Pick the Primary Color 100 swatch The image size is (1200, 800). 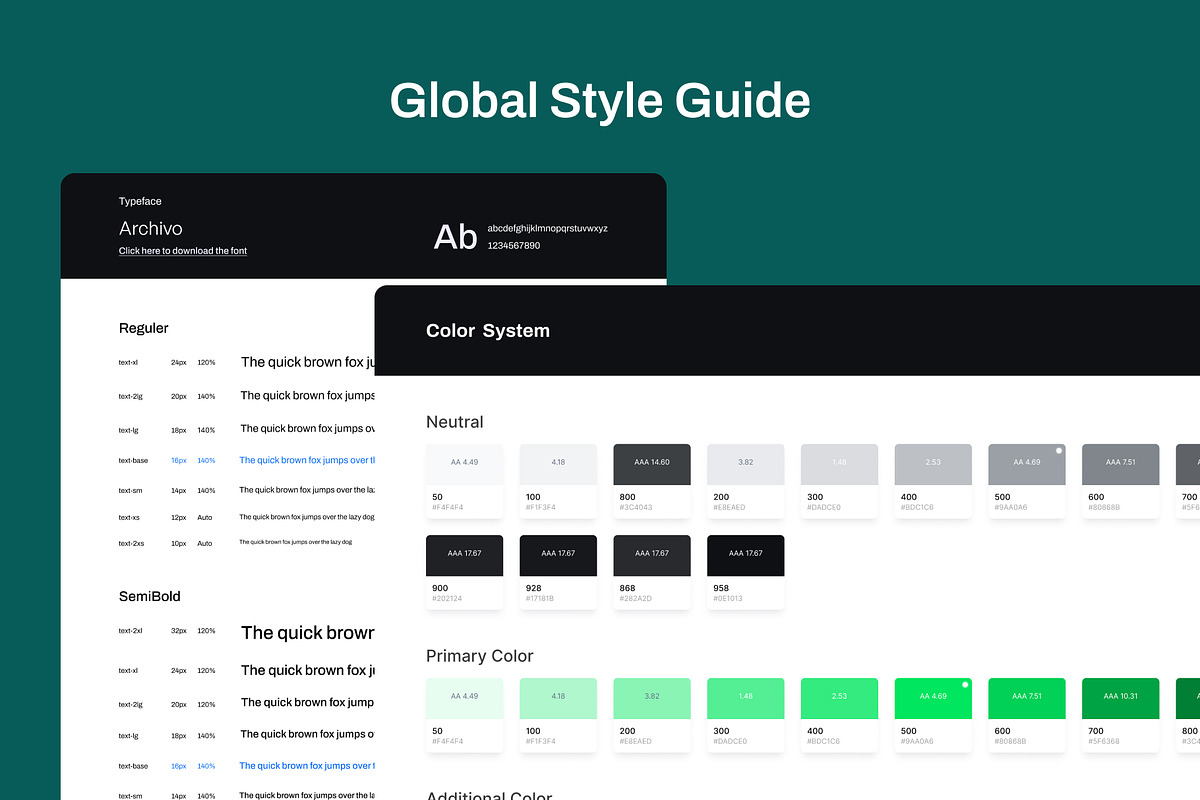tap(558, 715)
